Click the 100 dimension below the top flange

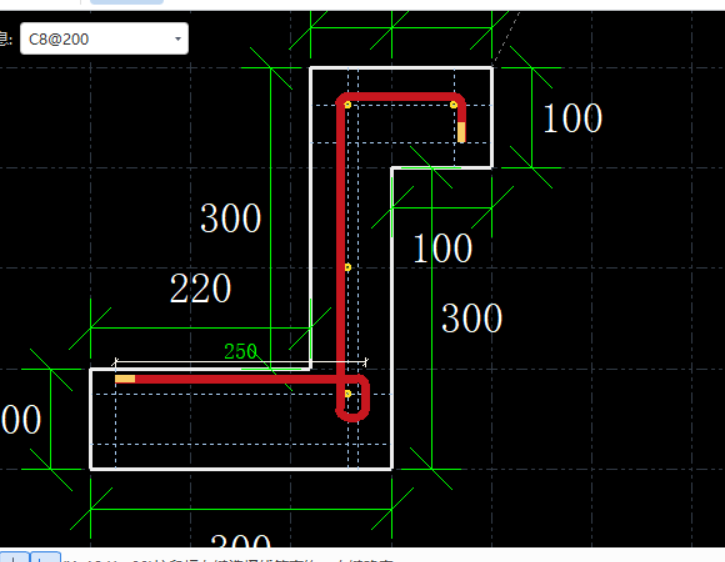click(442, 248)
